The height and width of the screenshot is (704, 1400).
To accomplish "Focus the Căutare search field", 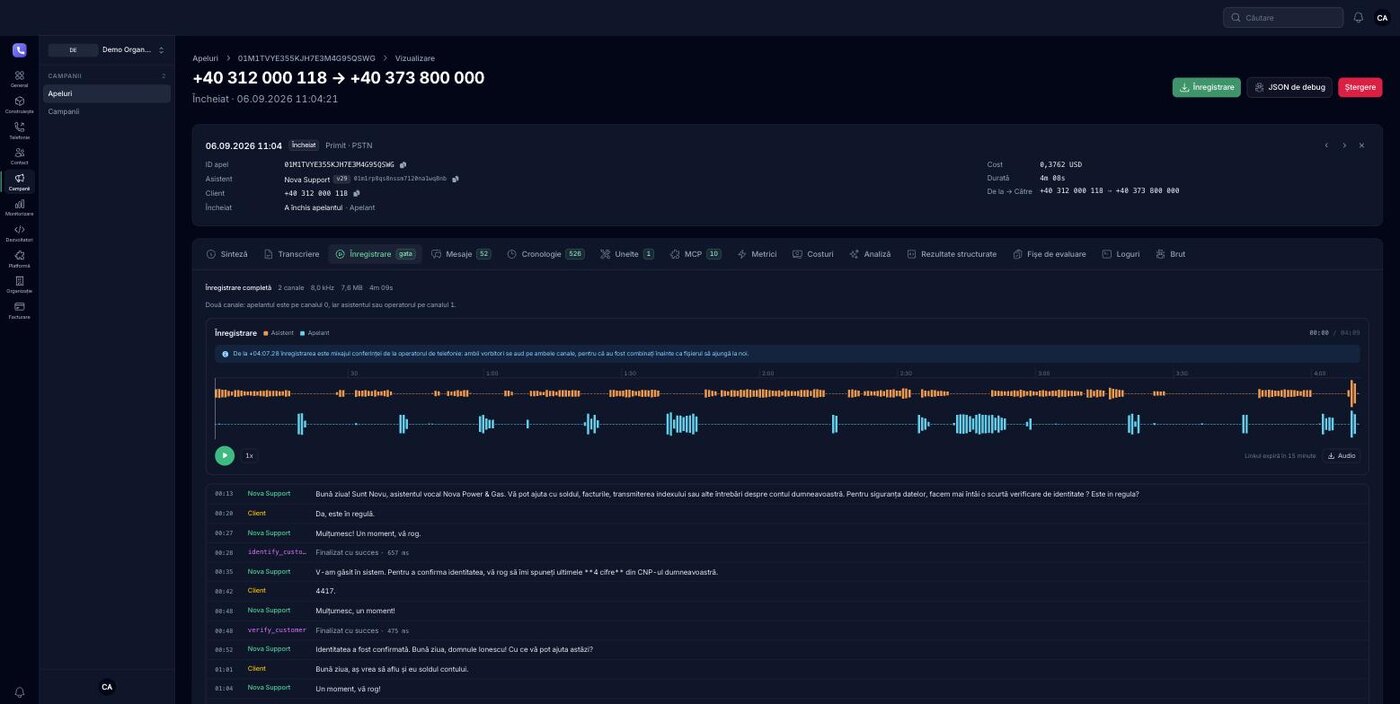I will 1283,17.
